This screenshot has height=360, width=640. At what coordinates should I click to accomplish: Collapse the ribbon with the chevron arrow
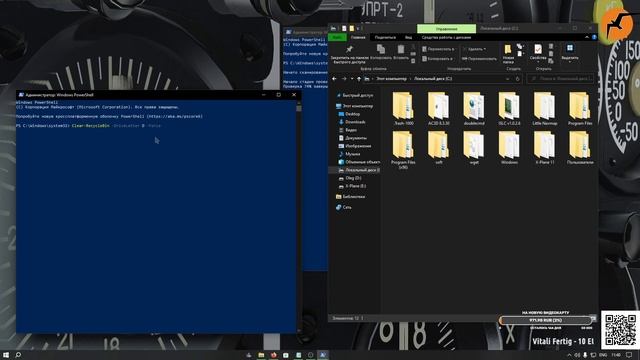click(587, 37)
